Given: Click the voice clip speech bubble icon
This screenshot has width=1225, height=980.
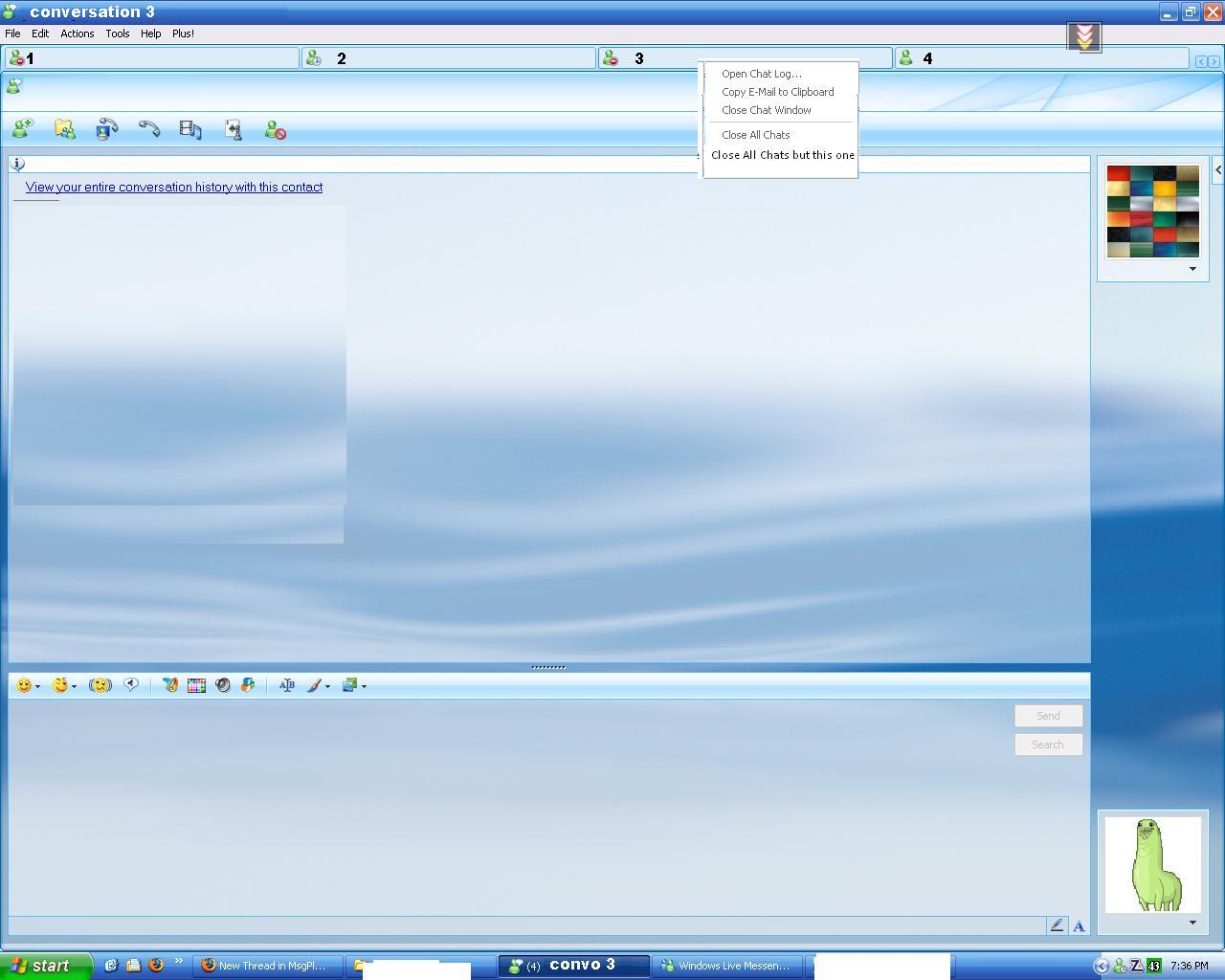Looking at the screenshot, I should coord(131,685).
